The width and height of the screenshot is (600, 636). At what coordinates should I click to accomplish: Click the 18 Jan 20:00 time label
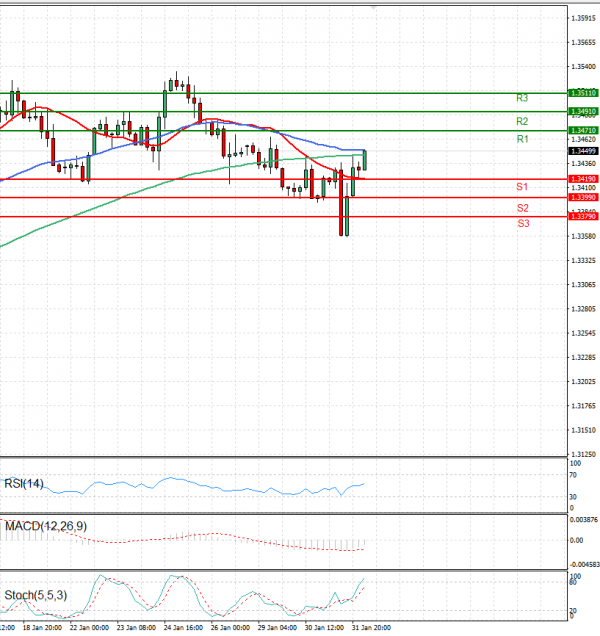(x=43, y=628)
